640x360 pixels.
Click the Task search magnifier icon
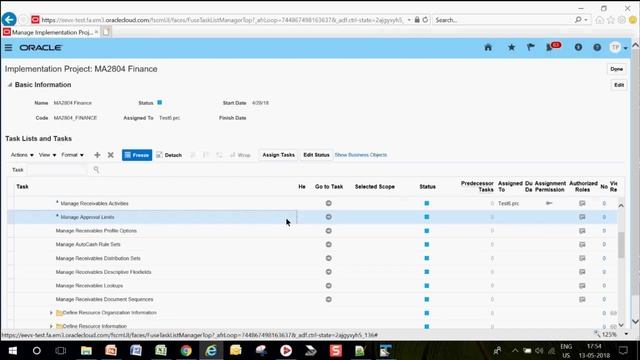(96, 169)
